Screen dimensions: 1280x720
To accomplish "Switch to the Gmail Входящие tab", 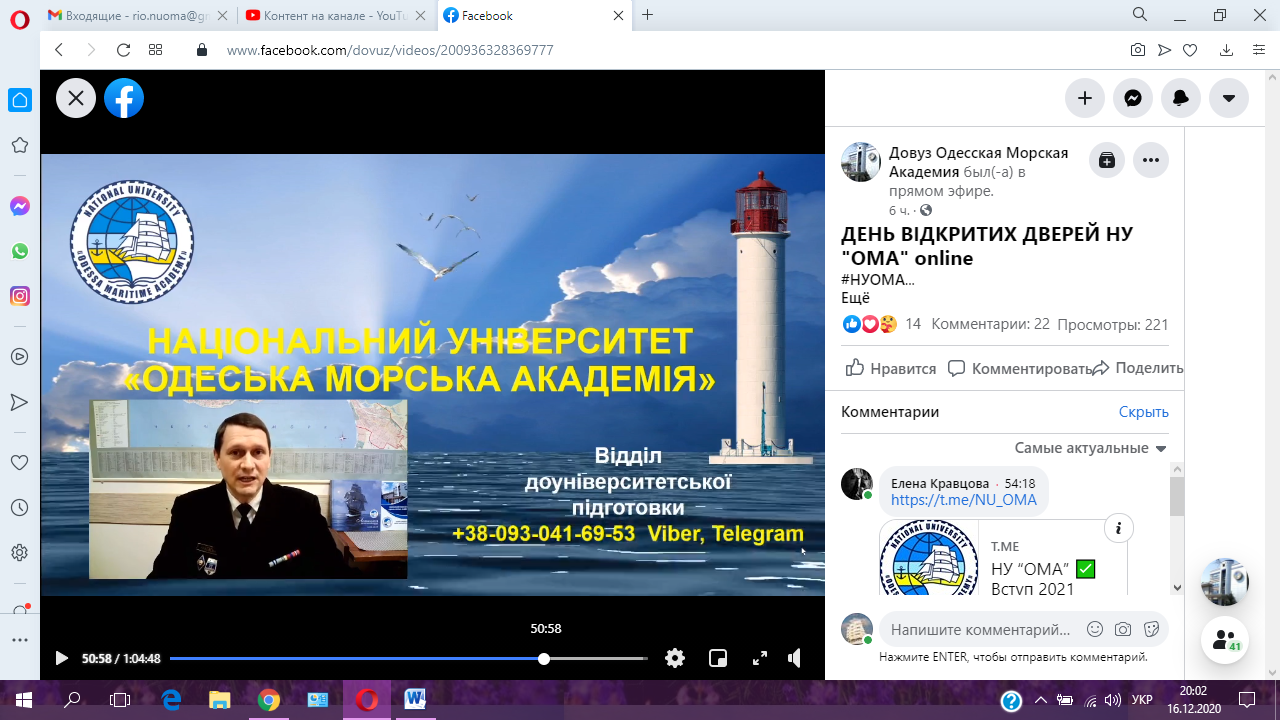I will coord(136,15).
